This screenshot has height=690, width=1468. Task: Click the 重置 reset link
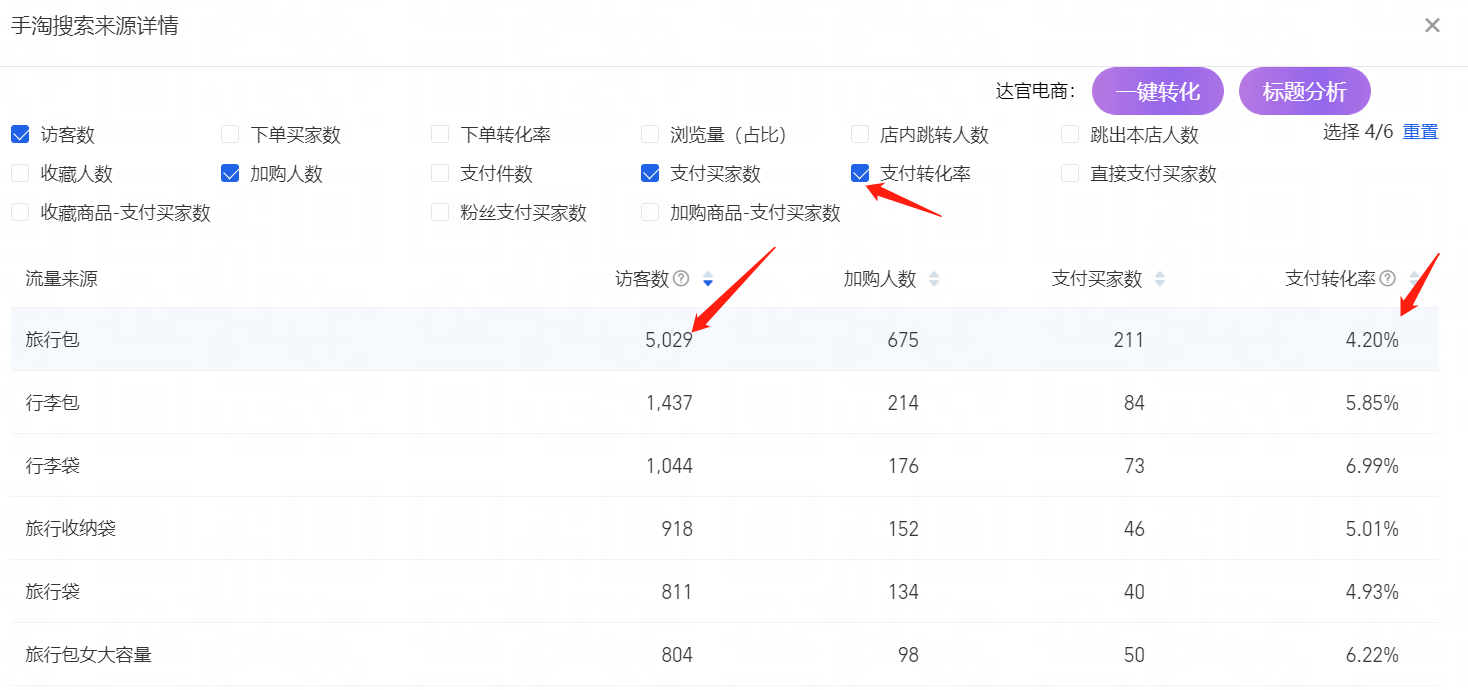(x=1420, y=132)
